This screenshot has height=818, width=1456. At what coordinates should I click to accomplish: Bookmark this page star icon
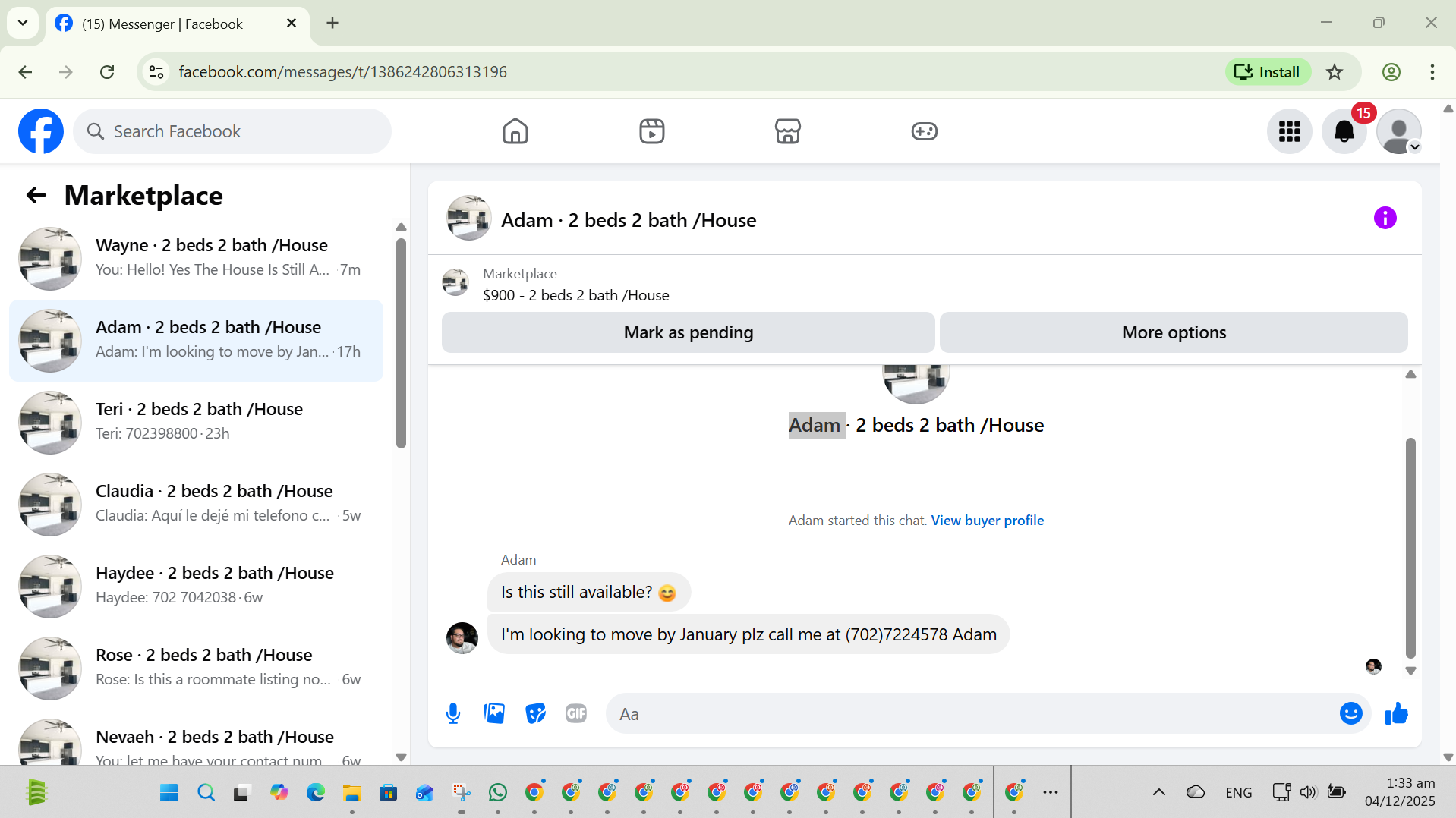coord(1335,72)
